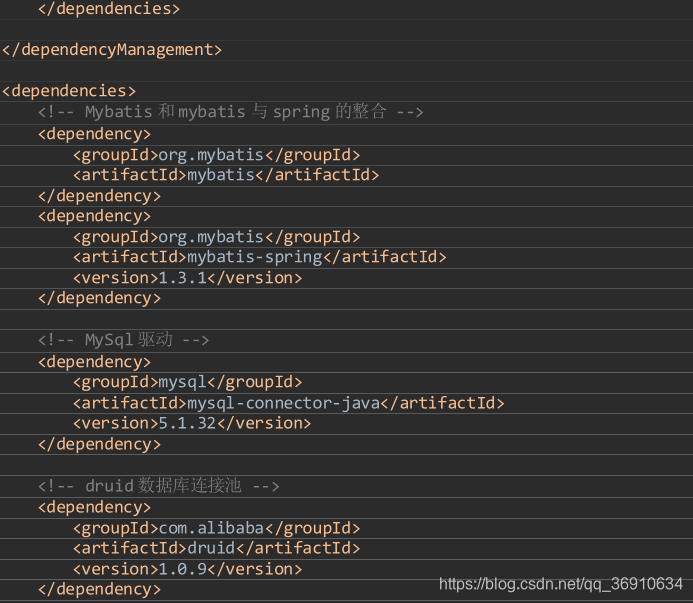Select the <artifactId>mybatis</artifactId> line
The height and width of the screenshot is (603, 693).
[x=226, y=175]
